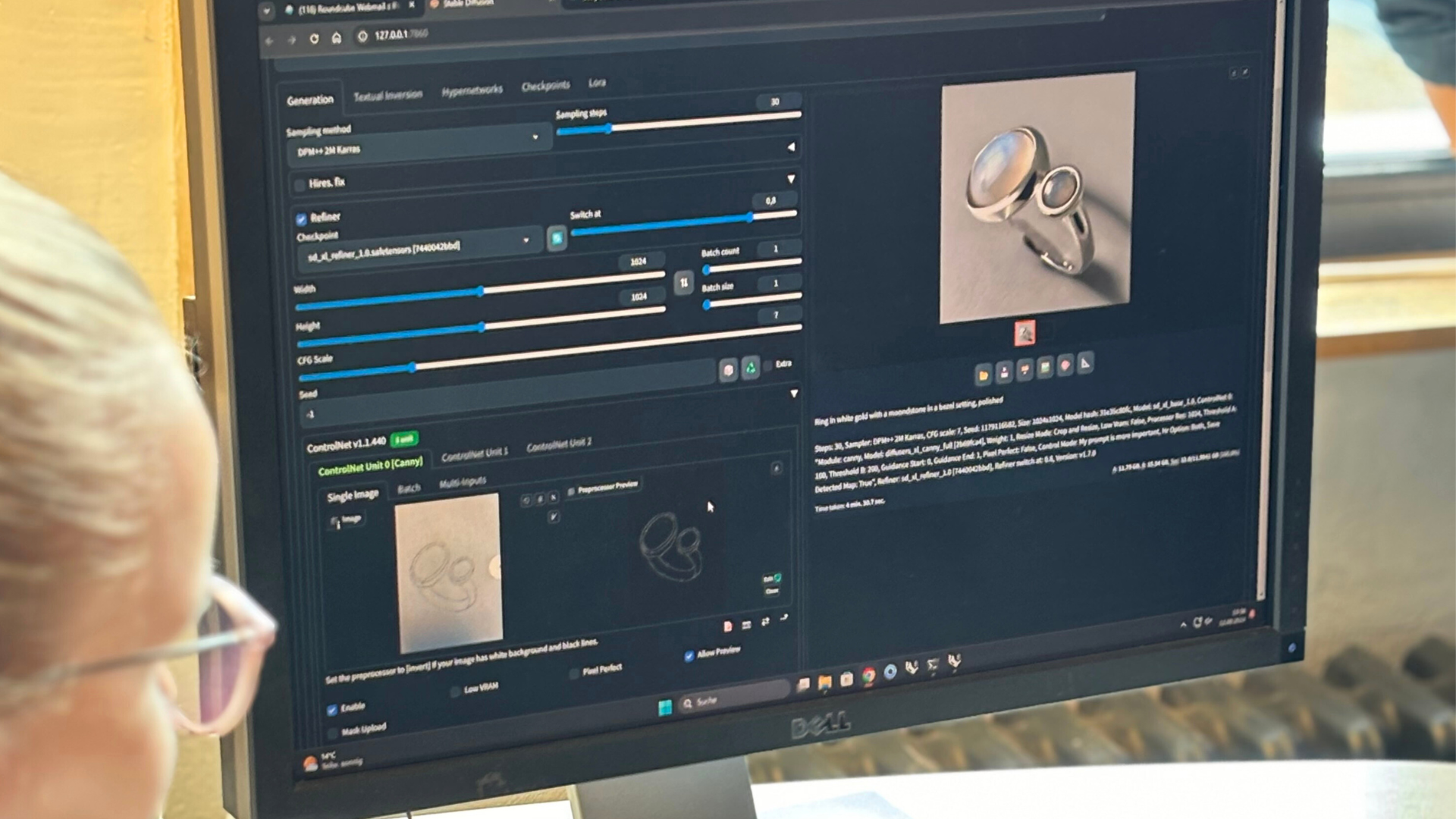1456x819 pixels.
Task: Click the generated ring image
Action: [x=1037, y=197]
